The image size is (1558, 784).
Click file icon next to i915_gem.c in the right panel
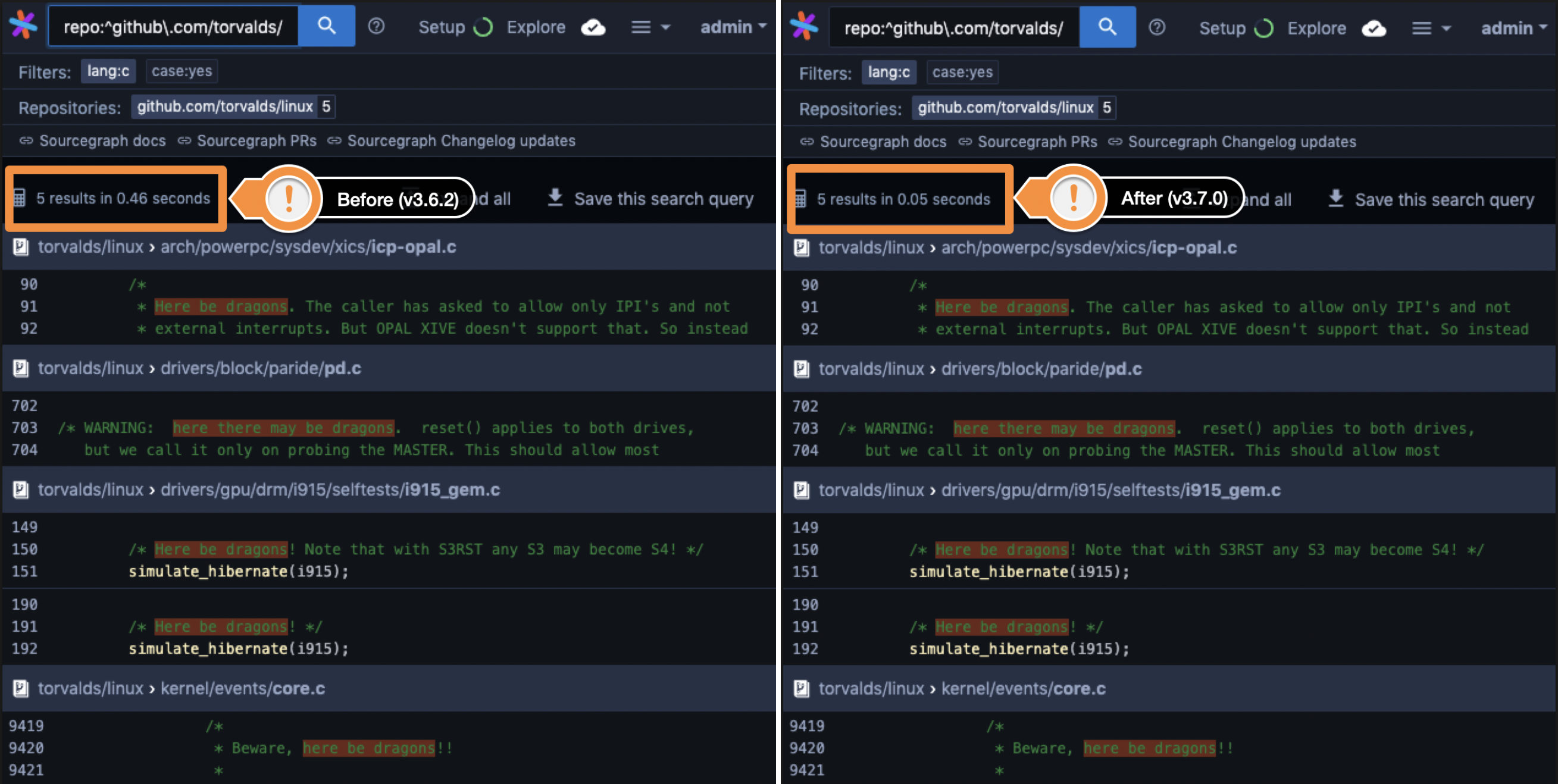tap(802, 491)
